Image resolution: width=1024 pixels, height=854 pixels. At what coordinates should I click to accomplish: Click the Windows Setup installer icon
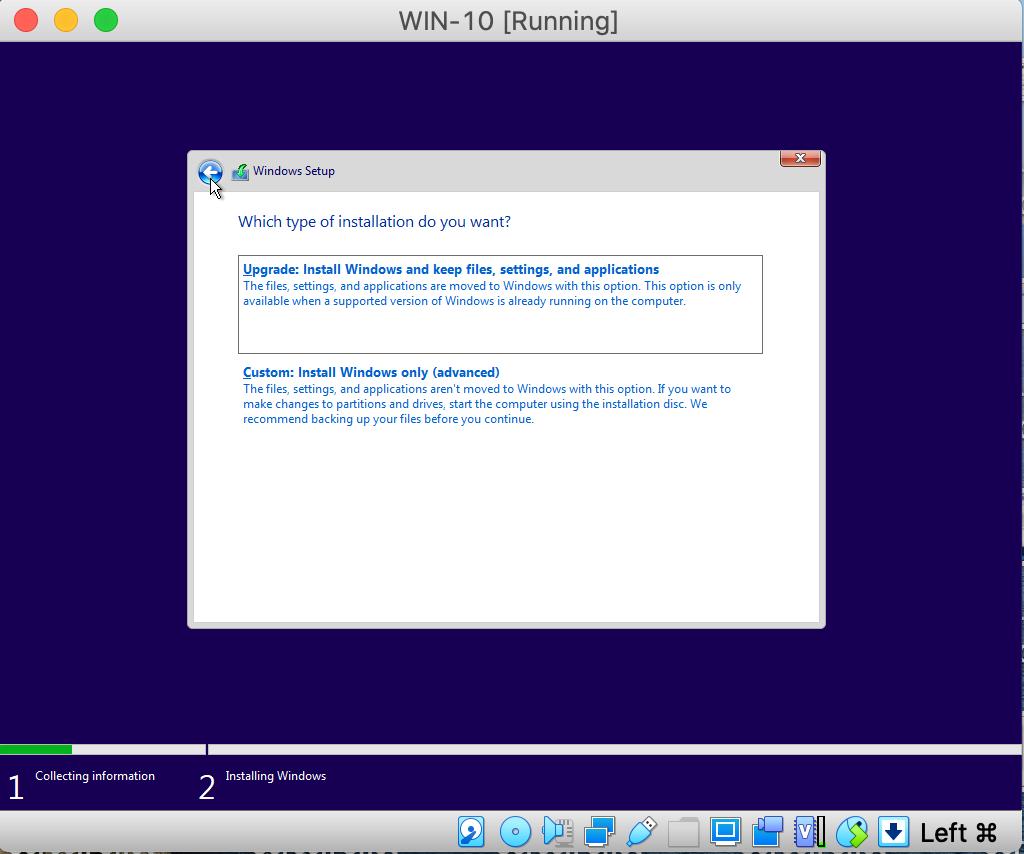(240, 172)
